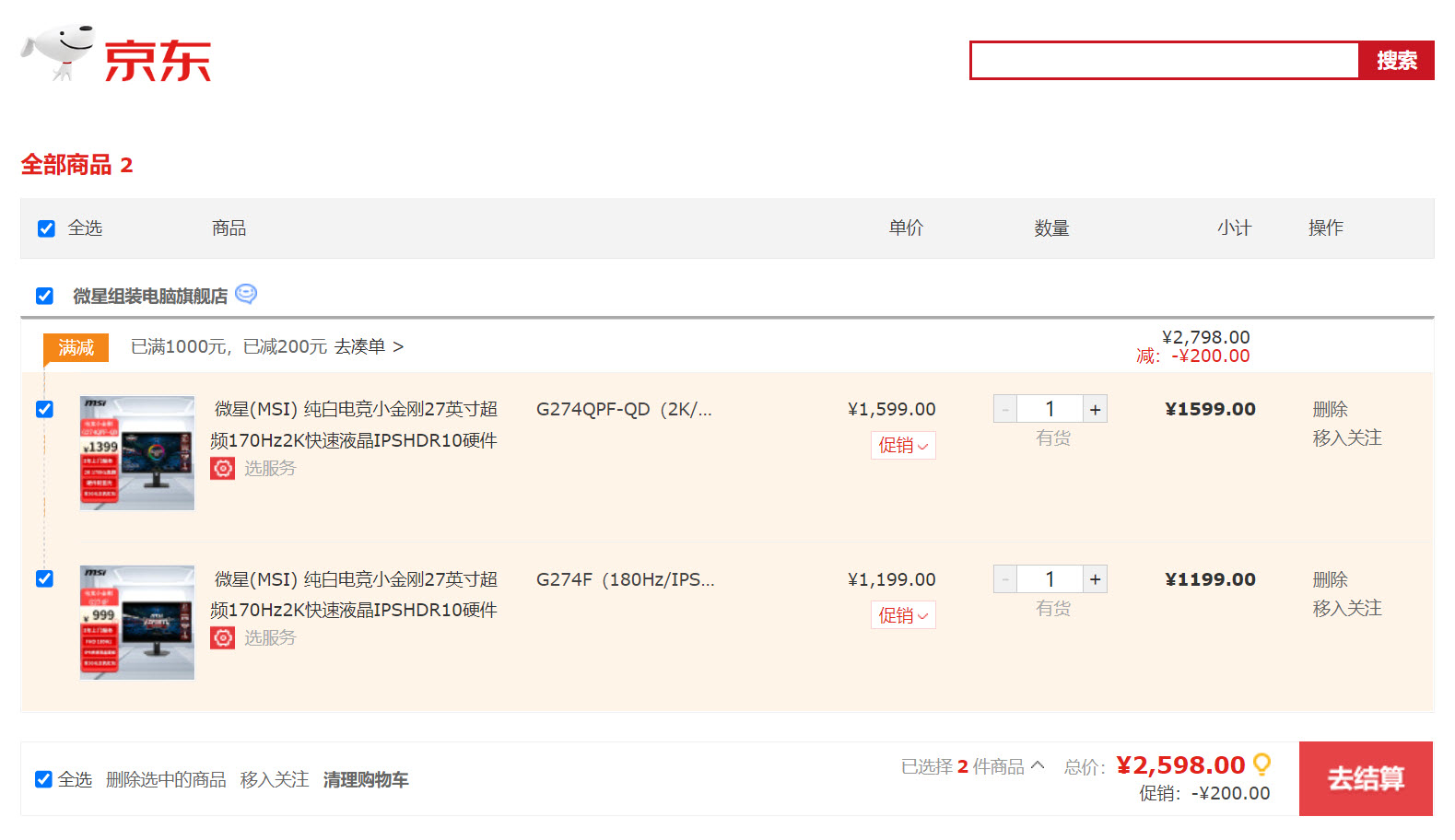The image size is (1455, 840).
Task: Click 删除选中的商品 in bottom bar
Action: tap(166, 779)
